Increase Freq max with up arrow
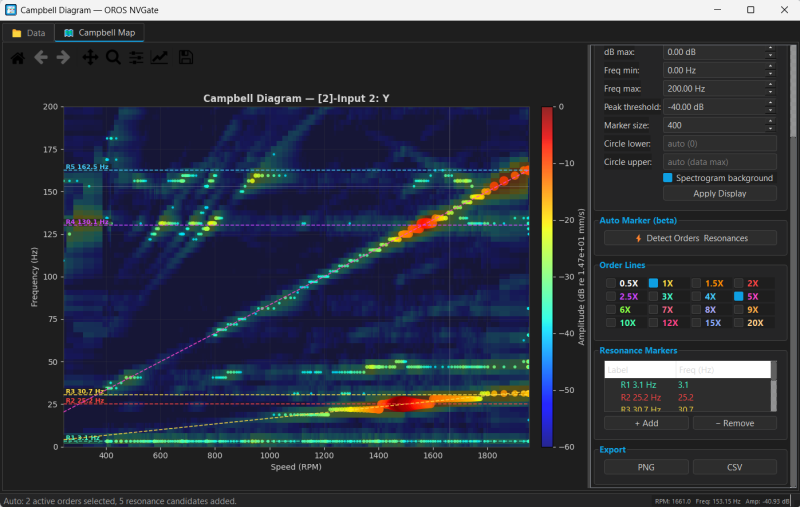 pyautogui.click(x=770, y=85)
